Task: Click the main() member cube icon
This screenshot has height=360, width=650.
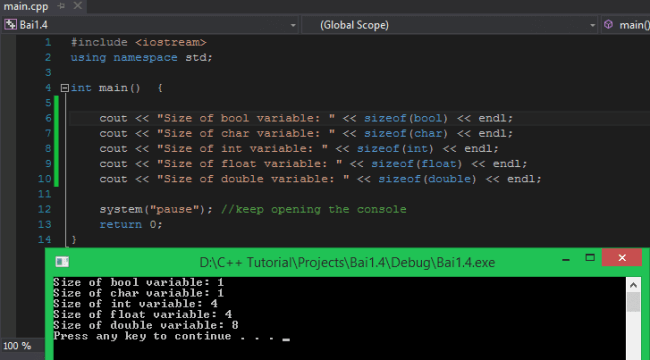Action: tap(608, 25)
